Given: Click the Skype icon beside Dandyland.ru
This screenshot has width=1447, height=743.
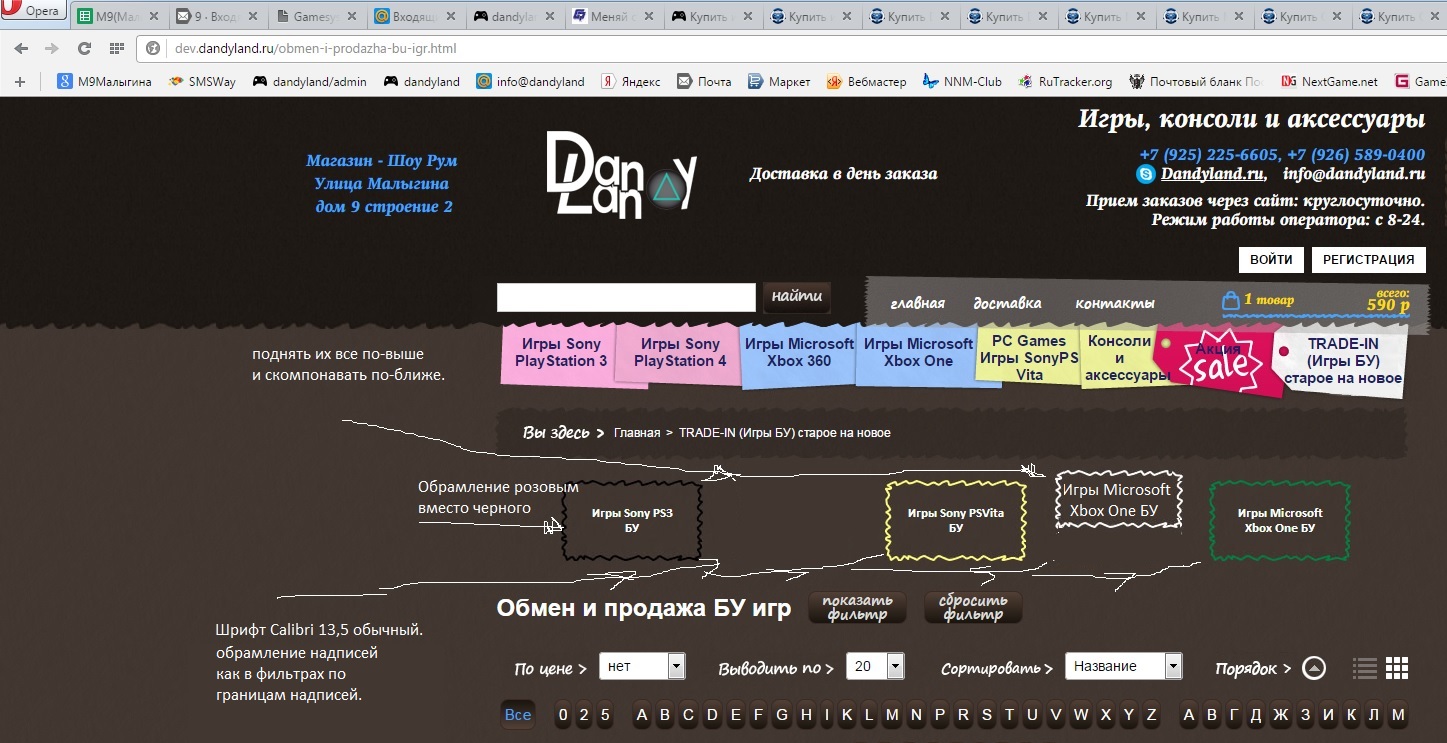Looking at the screenshot, I should click(x=1146, y=174).
